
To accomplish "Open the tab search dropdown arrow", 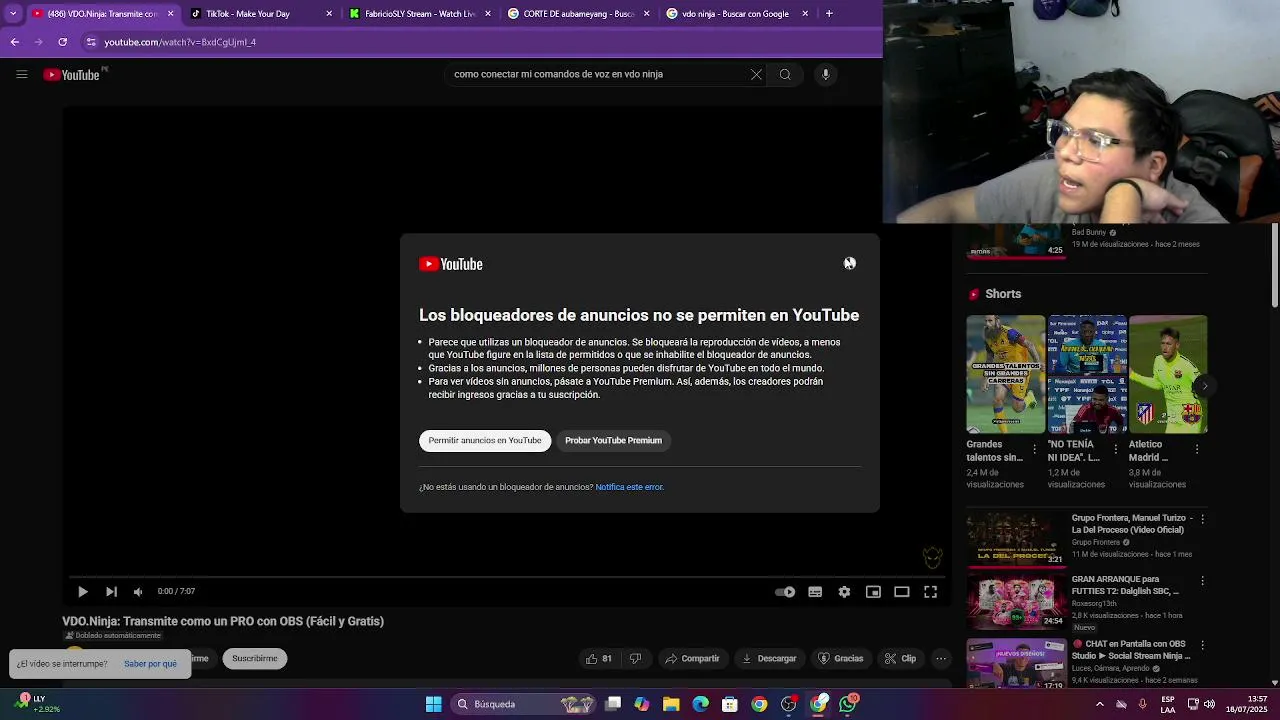I will 12,14.
